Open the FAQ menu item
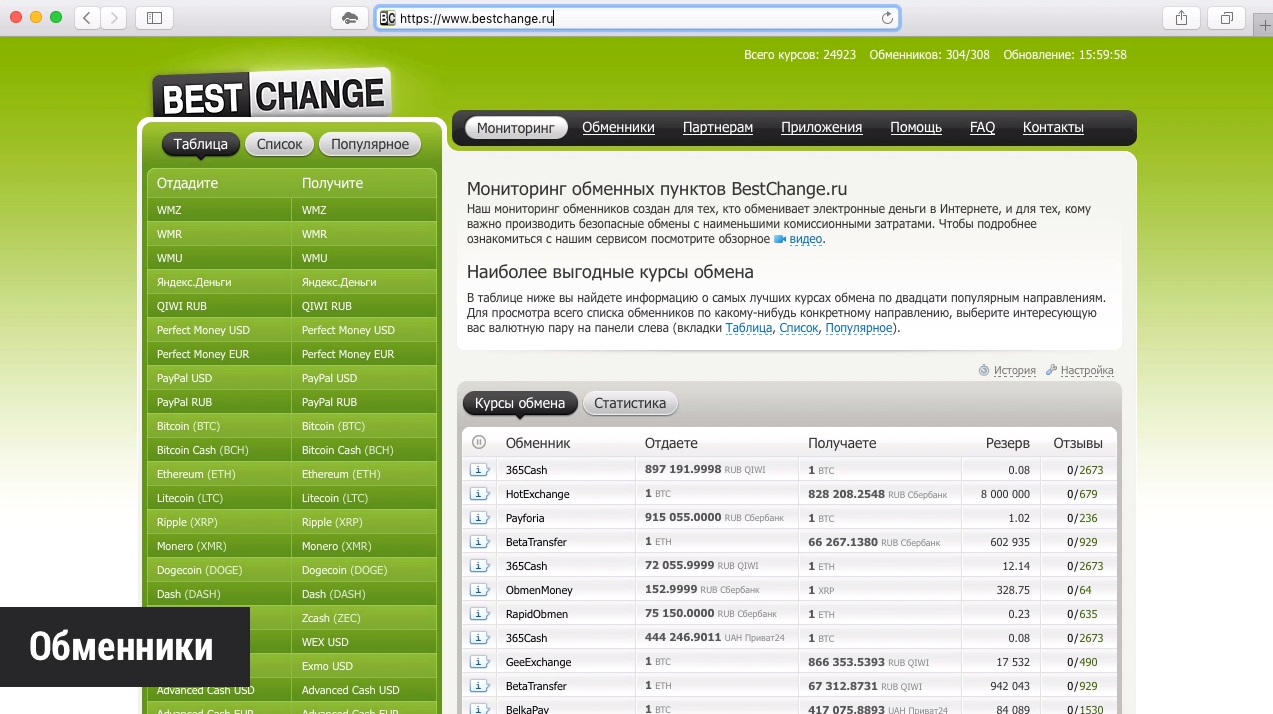The height and width of the screenshot is (714, 1273). pos(982,127)
